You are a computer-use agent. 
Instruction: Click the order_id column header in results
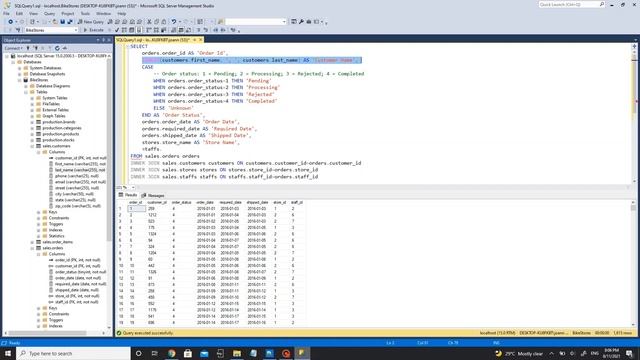pyautogui.click(x=136, y=202)
